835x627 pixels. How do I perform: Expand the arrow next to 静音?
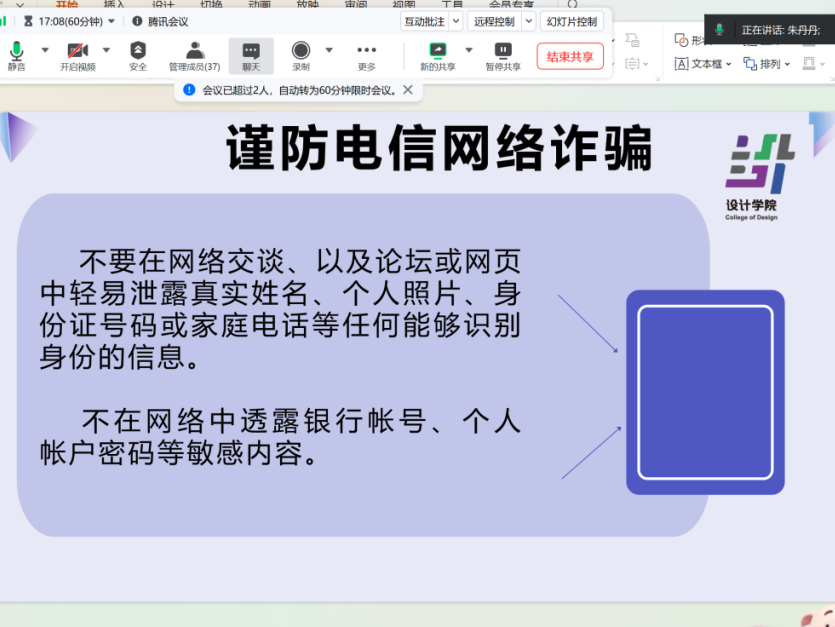pyautogui.click(x=45, y=50)
